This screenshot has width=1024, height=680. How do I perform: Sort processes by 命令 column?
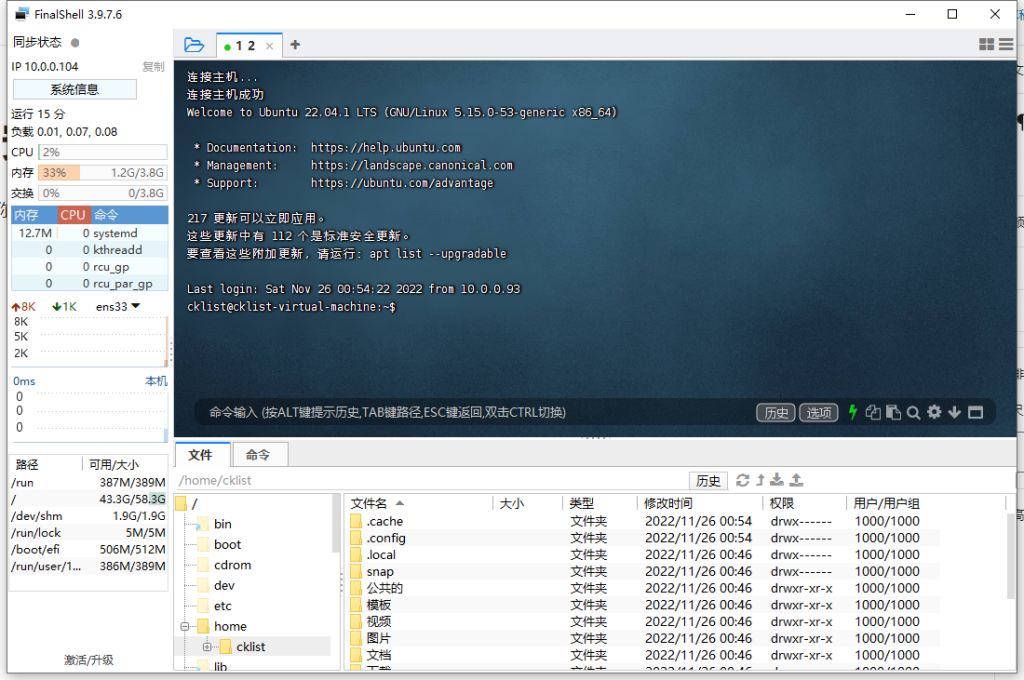point(129,215)
